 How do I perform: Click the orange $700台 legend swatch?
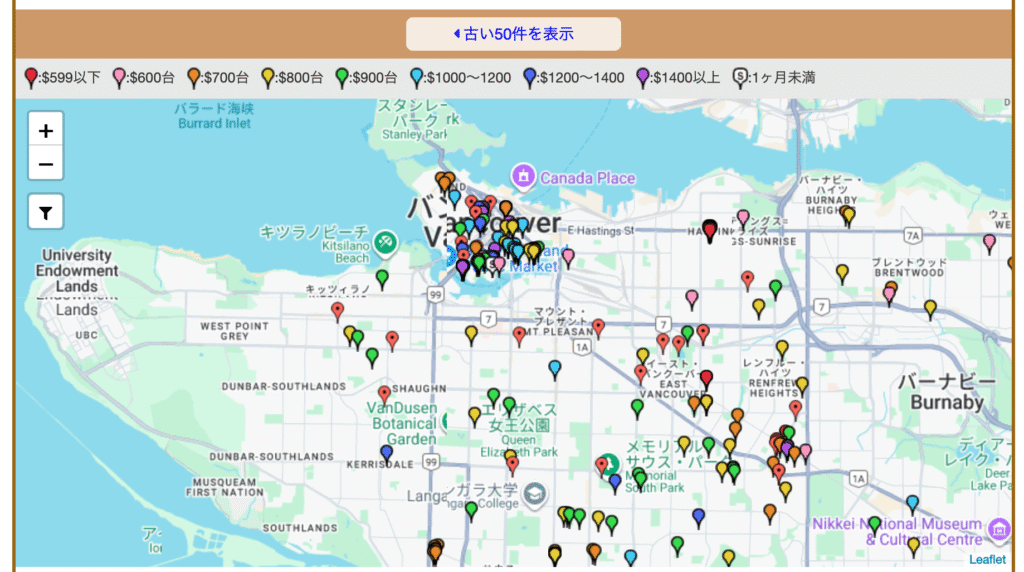[x=194, y=77]
